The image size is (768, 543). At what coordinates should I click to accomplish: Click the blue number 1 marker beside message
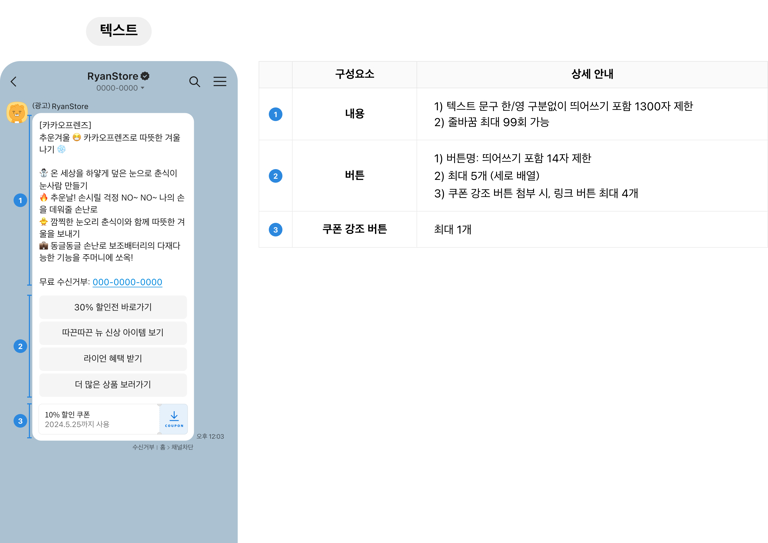coord(20,200)
